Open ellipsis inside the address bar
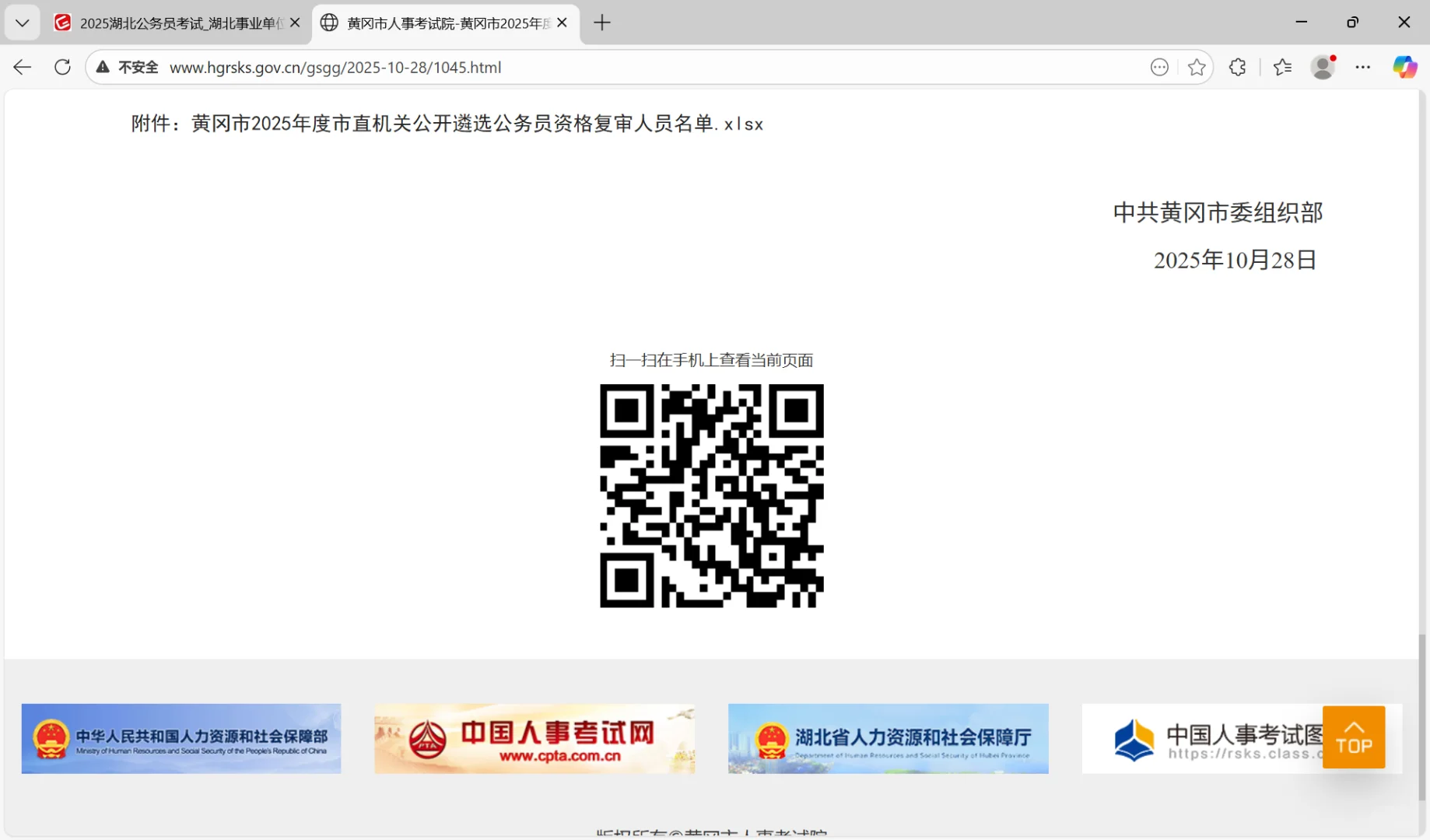This screenshot has height=840, width=1430. coord(1159,67)
